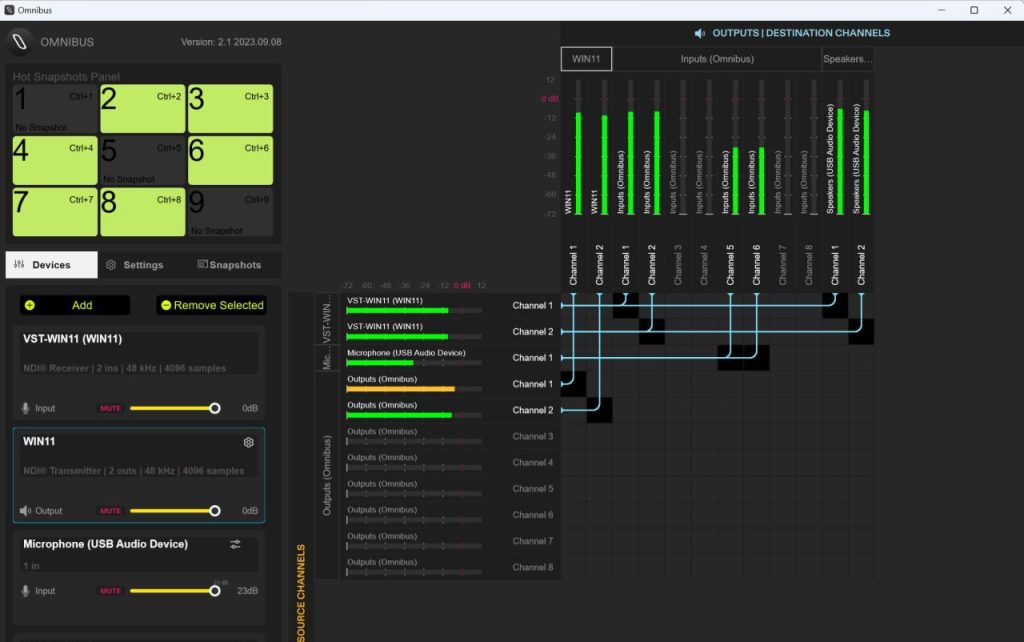Screen dimensions: 1024x642
Task: Adjust the Microphone input gain slider handle
Action: 214,591
